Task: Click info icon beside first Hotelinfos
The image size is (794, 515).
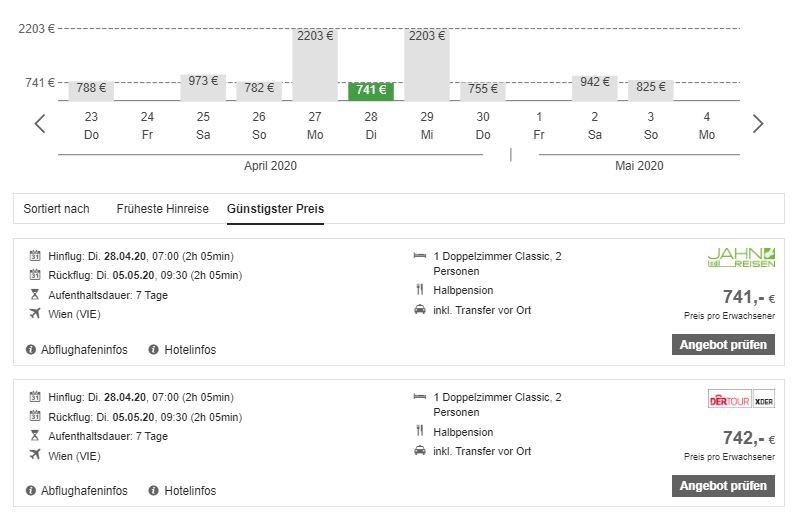Action: [x=153, y=350]
